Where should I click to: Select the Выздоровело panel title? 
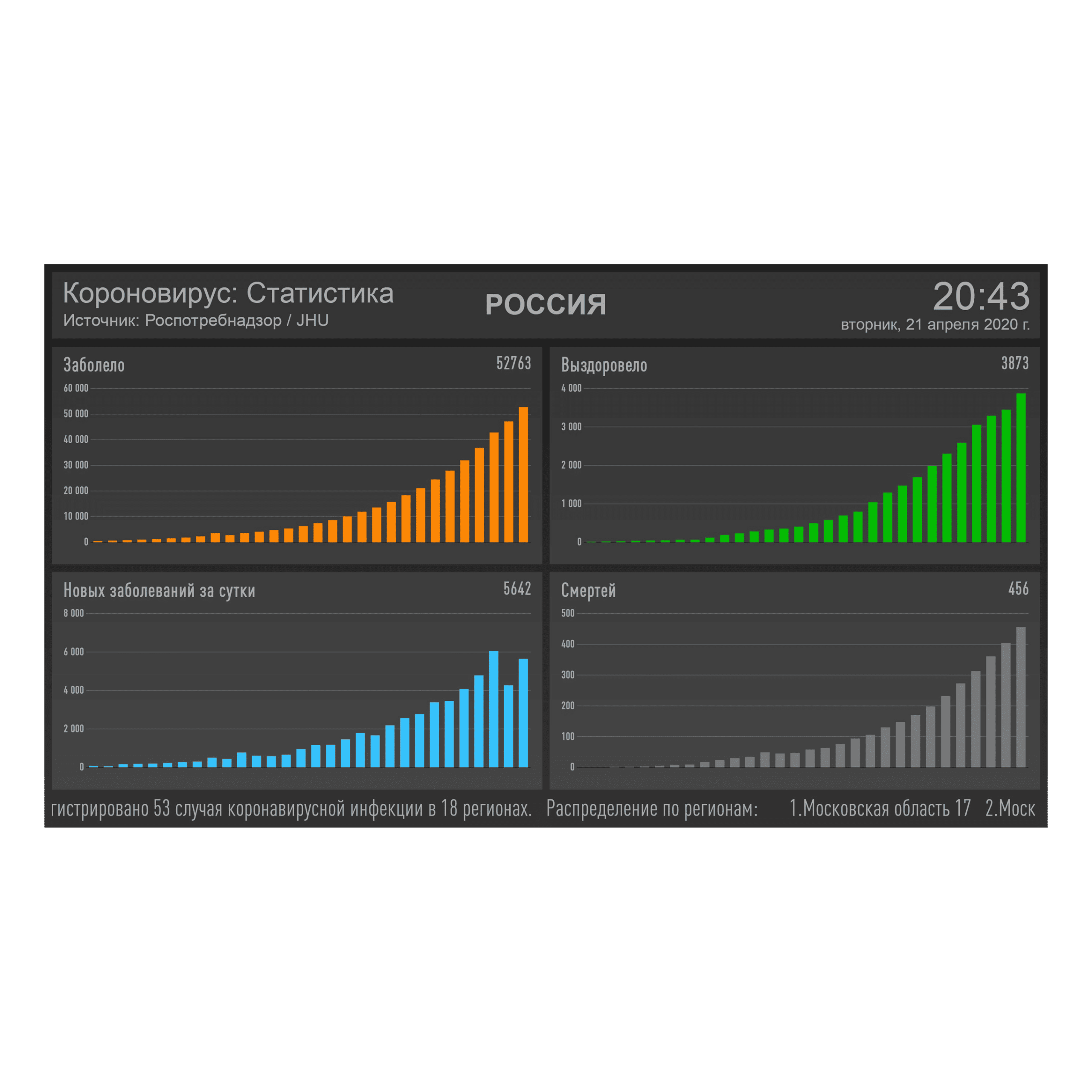604,365
